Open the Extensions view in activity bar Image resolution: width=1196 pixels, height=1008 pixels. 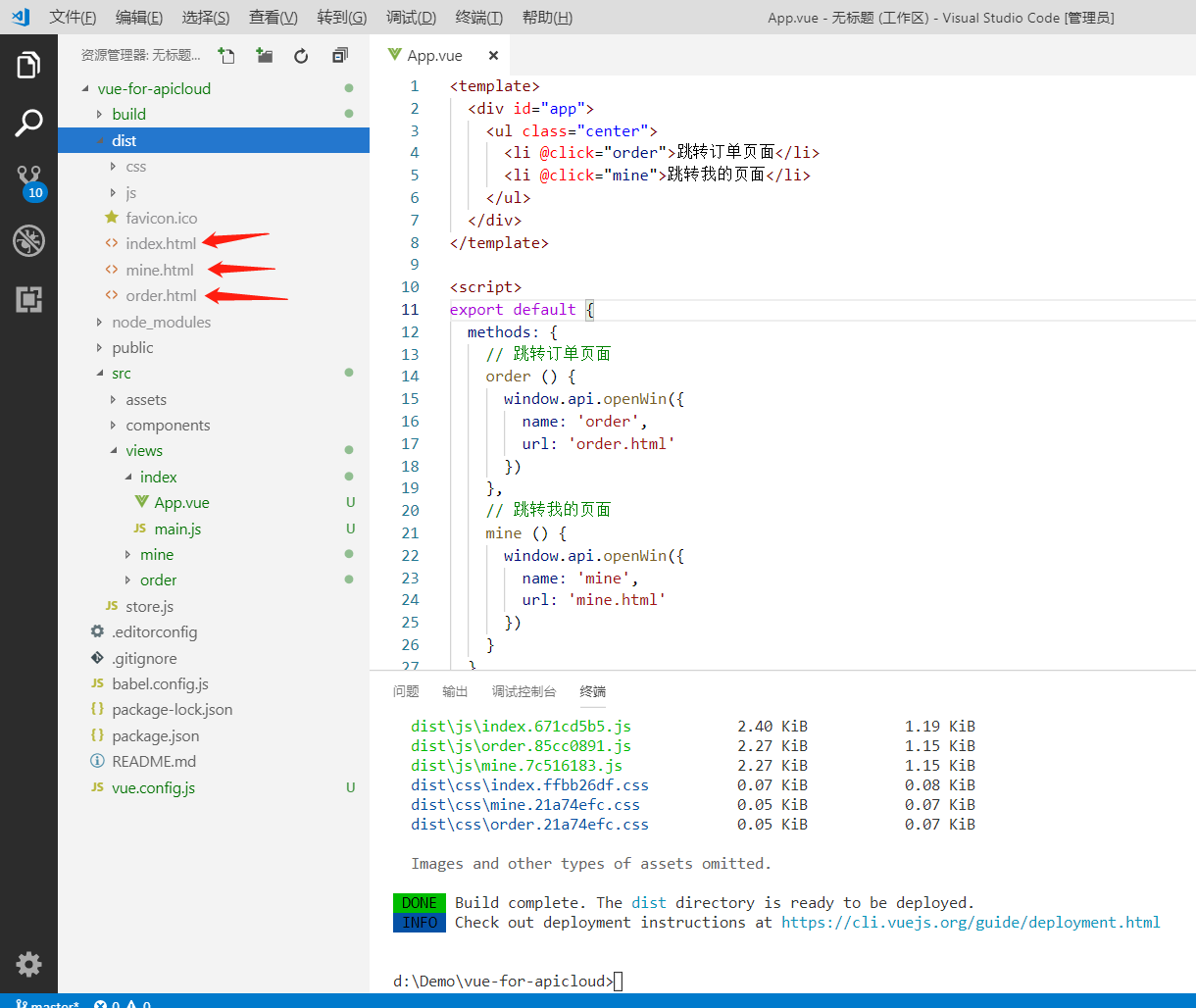(28, 299)
